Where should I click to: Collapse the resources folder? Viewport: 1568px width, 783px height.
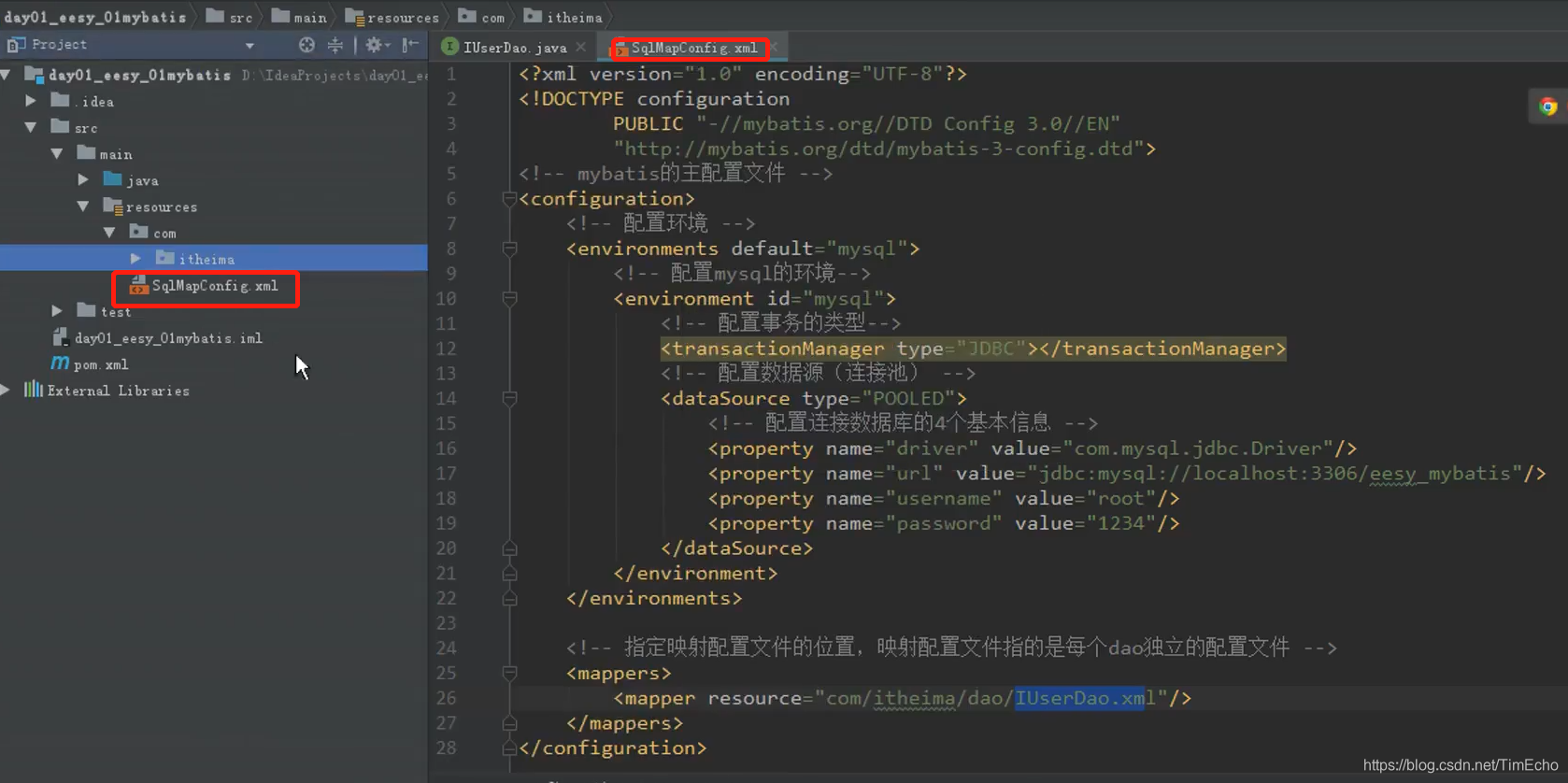coord(84,206)
